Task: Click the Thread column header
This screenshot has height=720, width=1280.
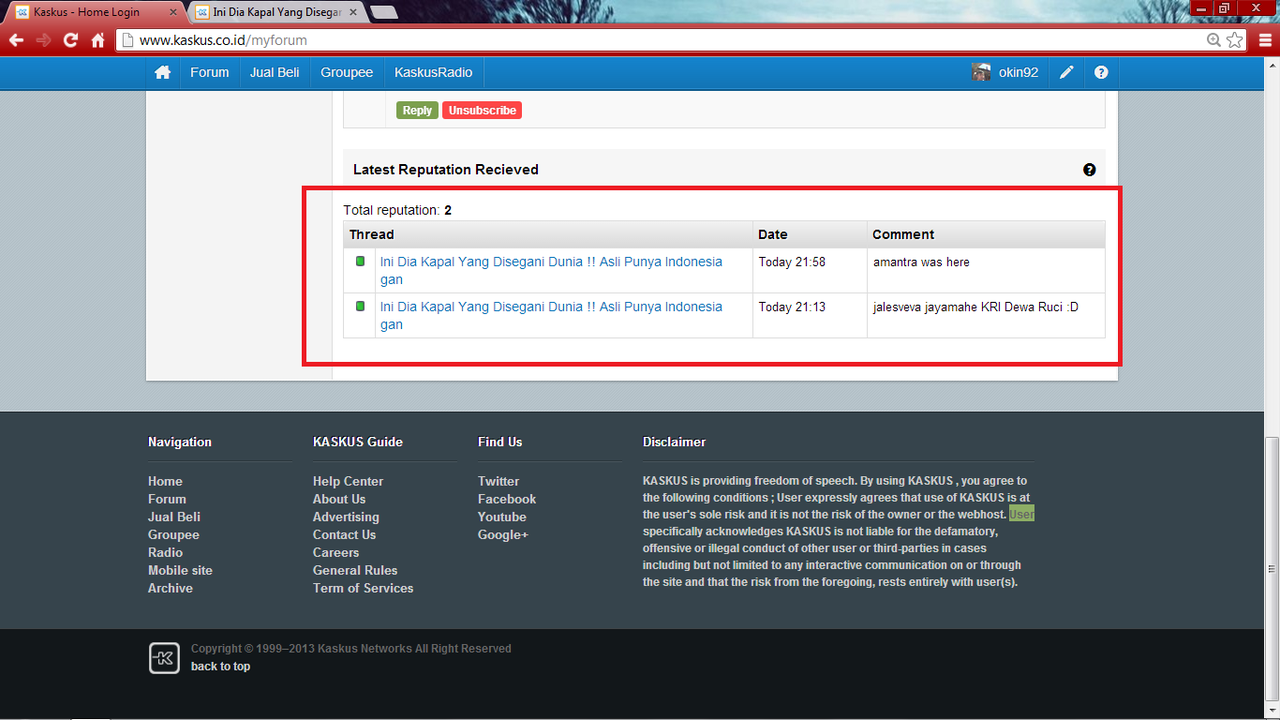Action: (548, 234)
